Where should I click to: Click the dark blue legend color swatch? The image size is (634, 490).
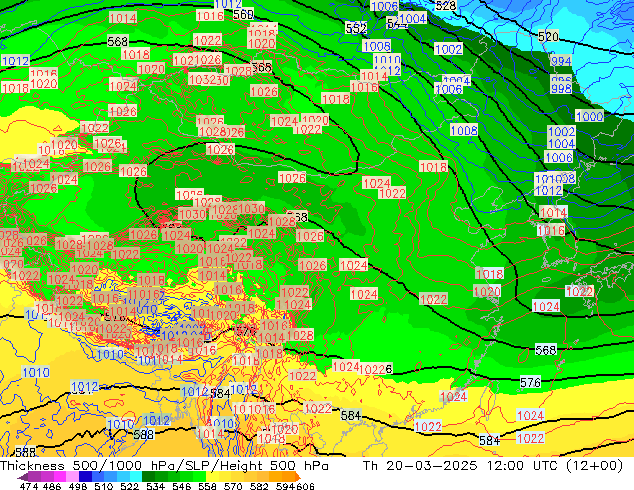85,476
